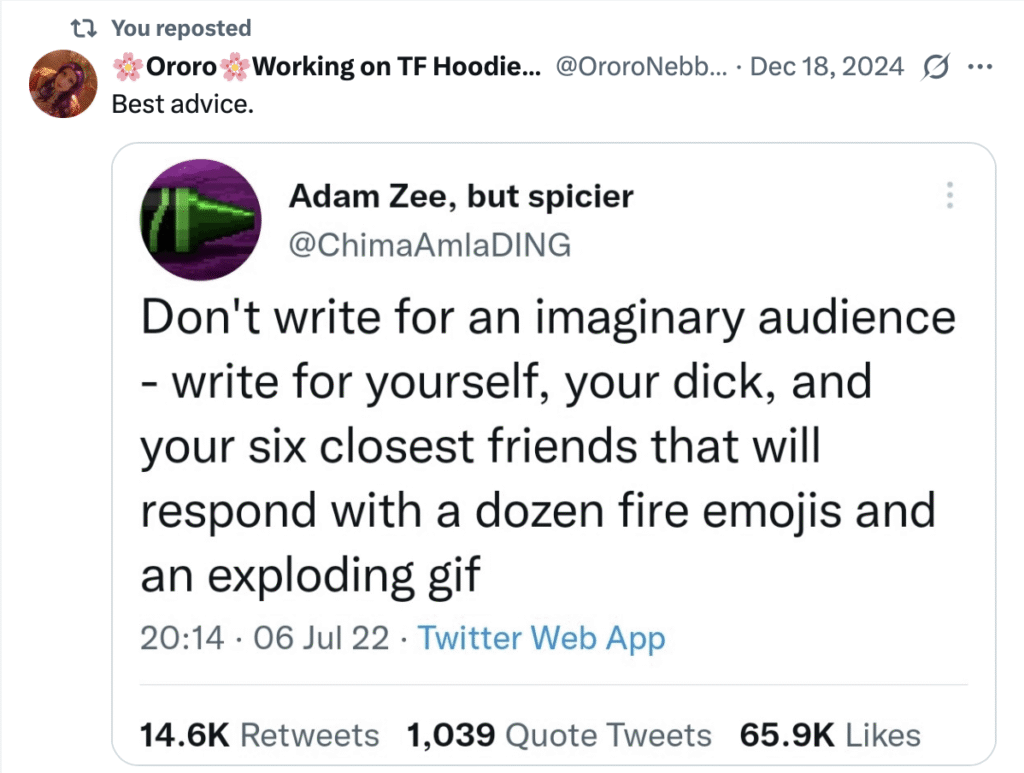The width and height of the screenshot is (1024, 773).
Task: View the 65.9K Likes list
Action: [x=829, y=735]
